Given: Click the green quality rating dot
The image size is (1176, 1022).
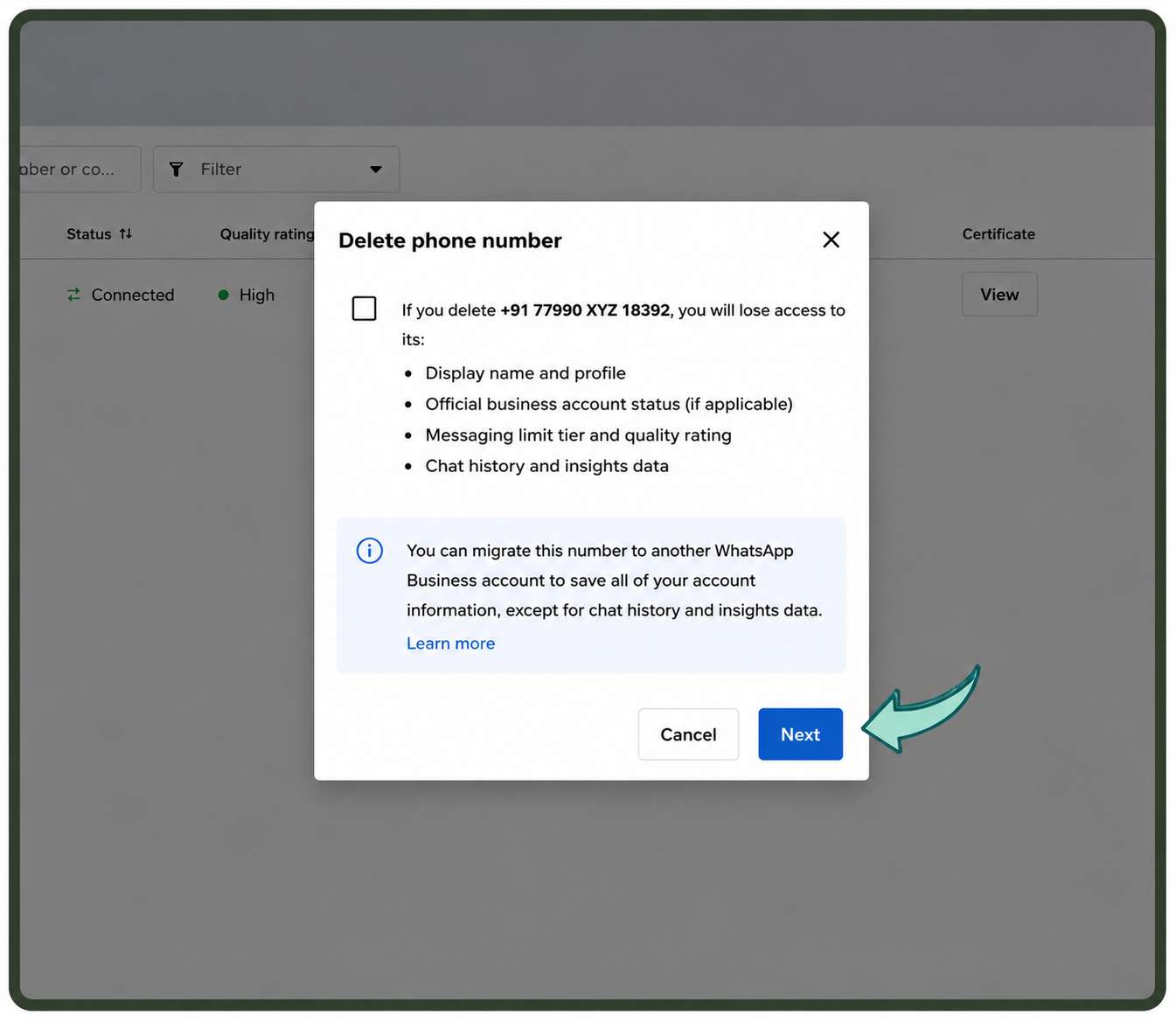Looking at the screenshot, I should coord(223,295).
